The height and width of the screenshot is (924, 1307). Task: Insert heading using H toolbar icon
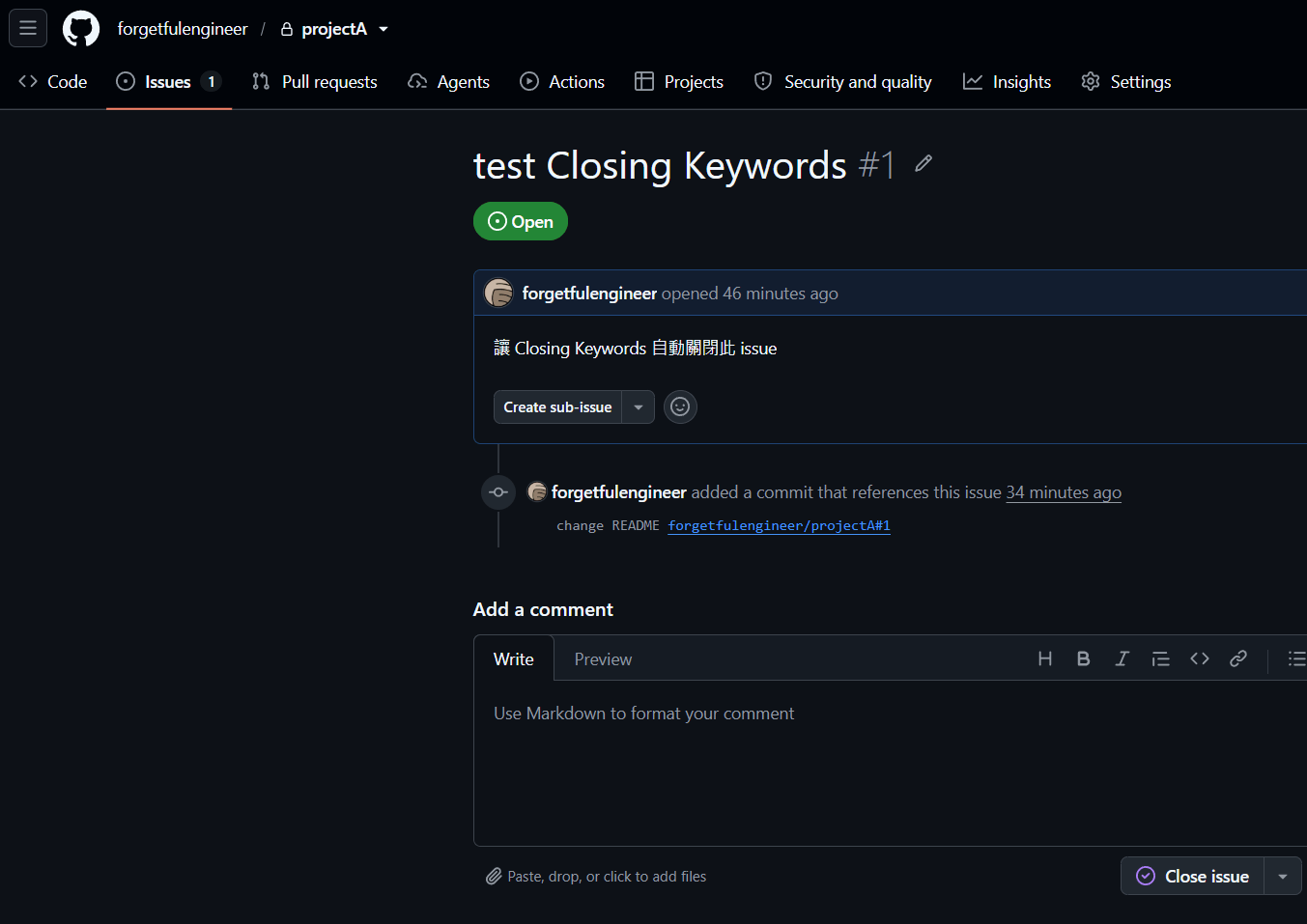[x=1045, y=658]
